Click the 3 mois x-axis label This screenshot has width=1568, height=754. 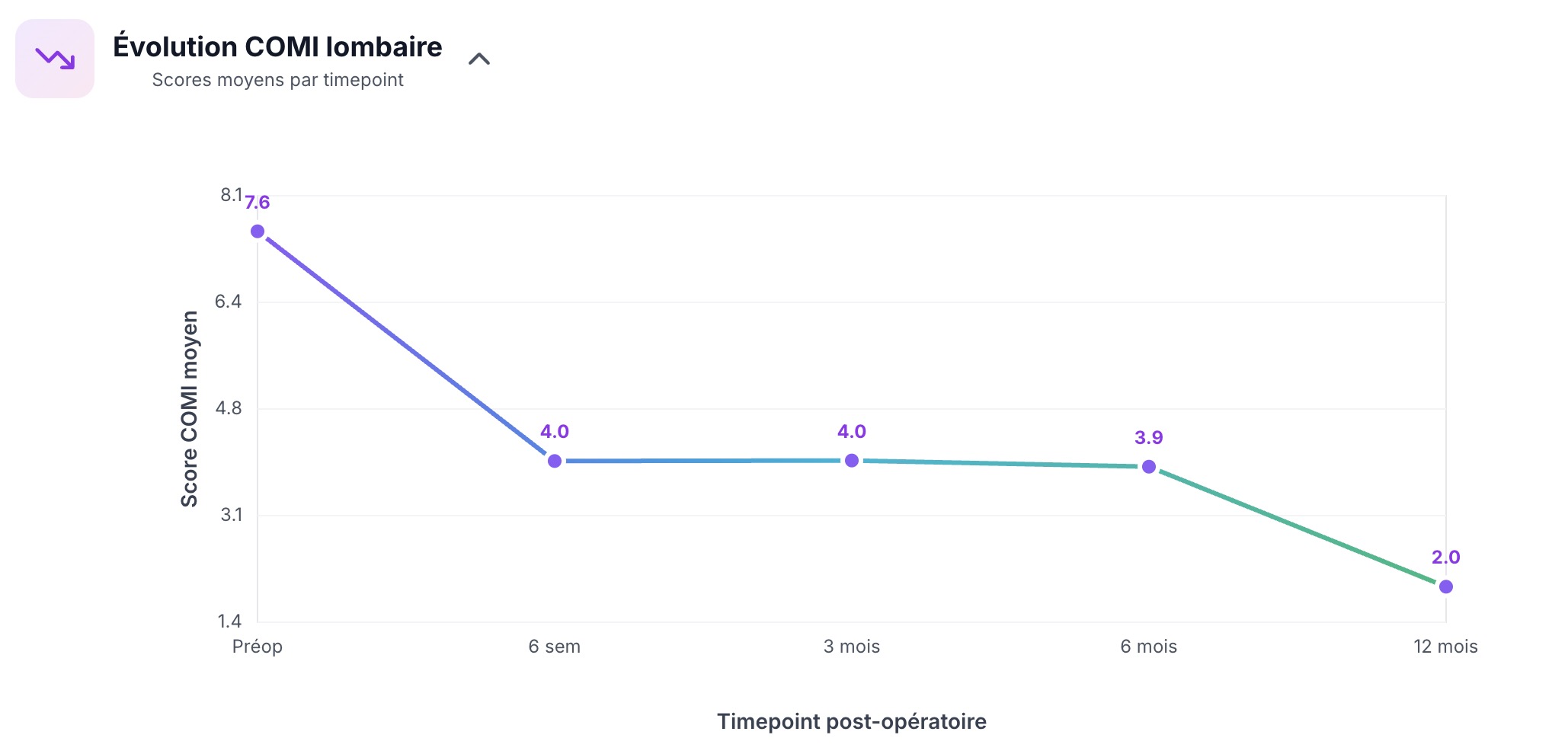tap(852, 647)
